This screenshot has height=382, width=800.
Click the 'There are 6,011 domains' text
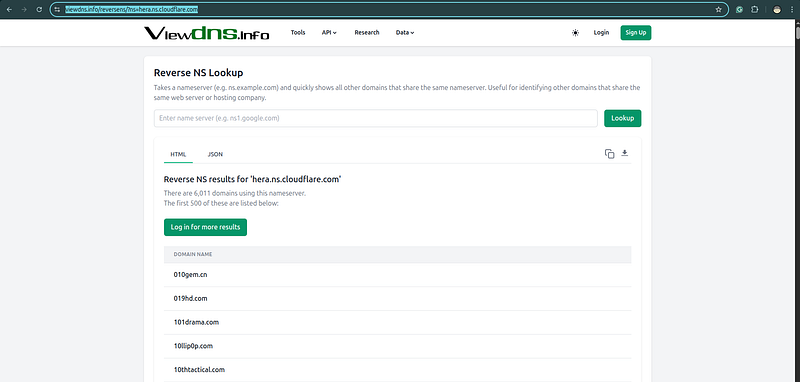pyautogui.click(x=235, y=194)
